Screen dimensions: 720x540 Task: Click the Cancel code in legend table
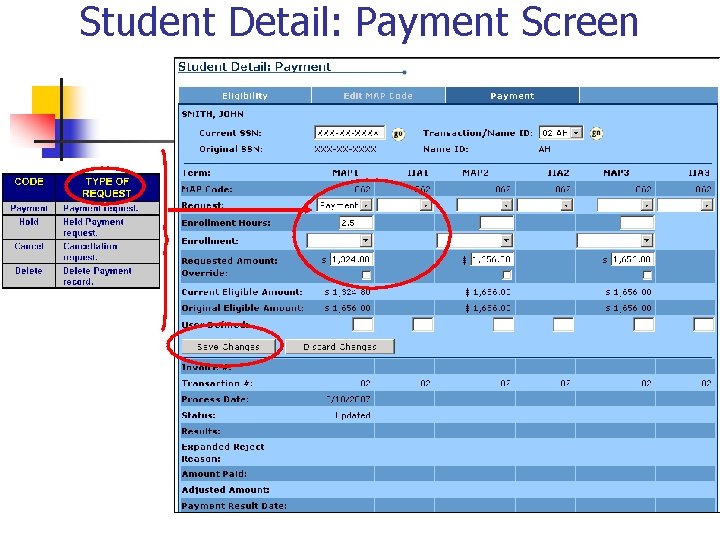28,246
